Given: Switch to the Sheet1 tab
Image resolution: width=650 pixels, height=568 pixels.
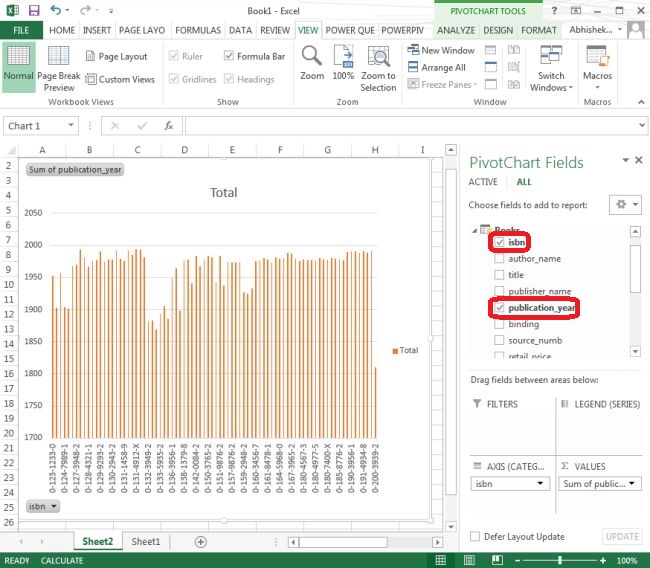Looking at the screenshot, I should pyautogui.click(x=145, y=541).
